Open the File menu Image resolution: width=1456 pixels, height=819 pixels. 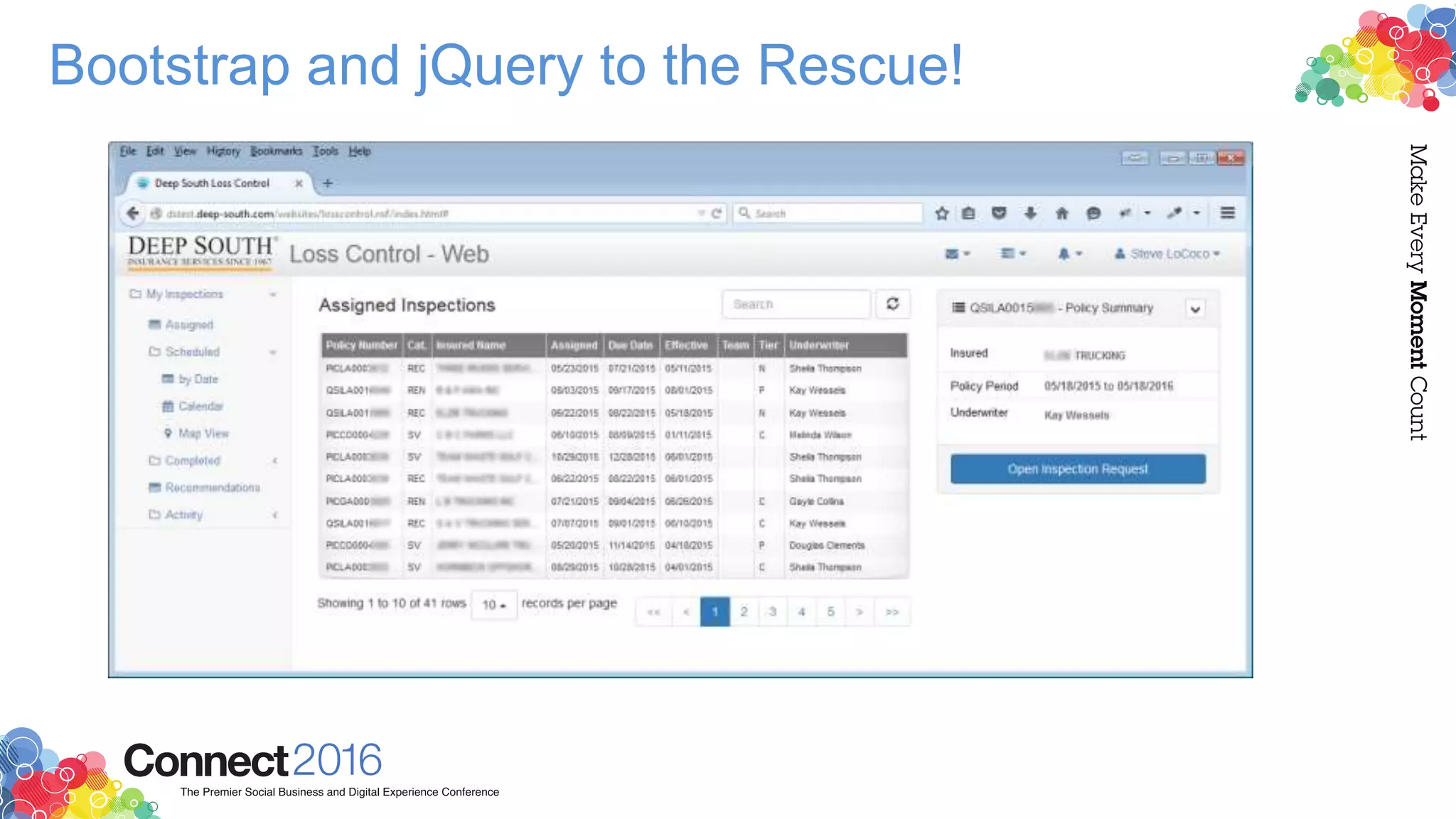(128, 151)
